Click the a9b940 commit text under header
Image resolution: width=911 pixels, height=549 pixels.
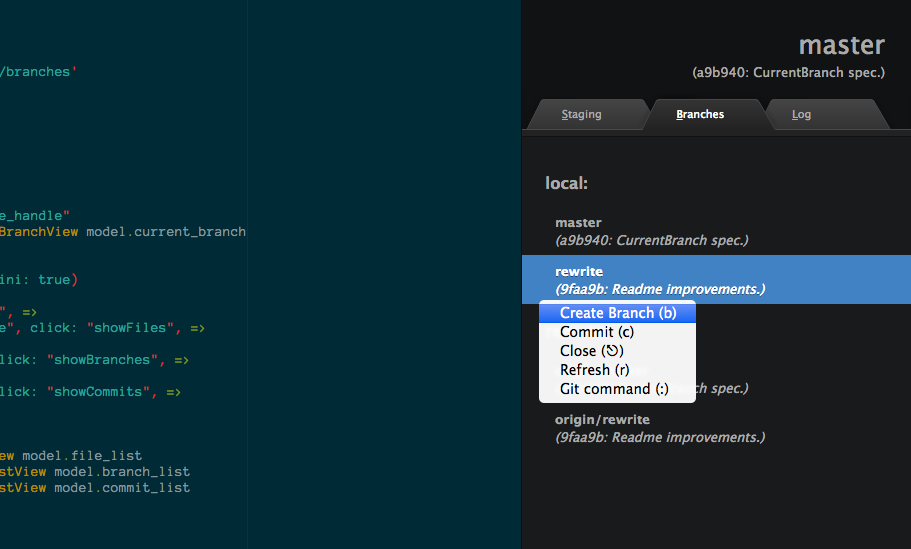(788, 73)
